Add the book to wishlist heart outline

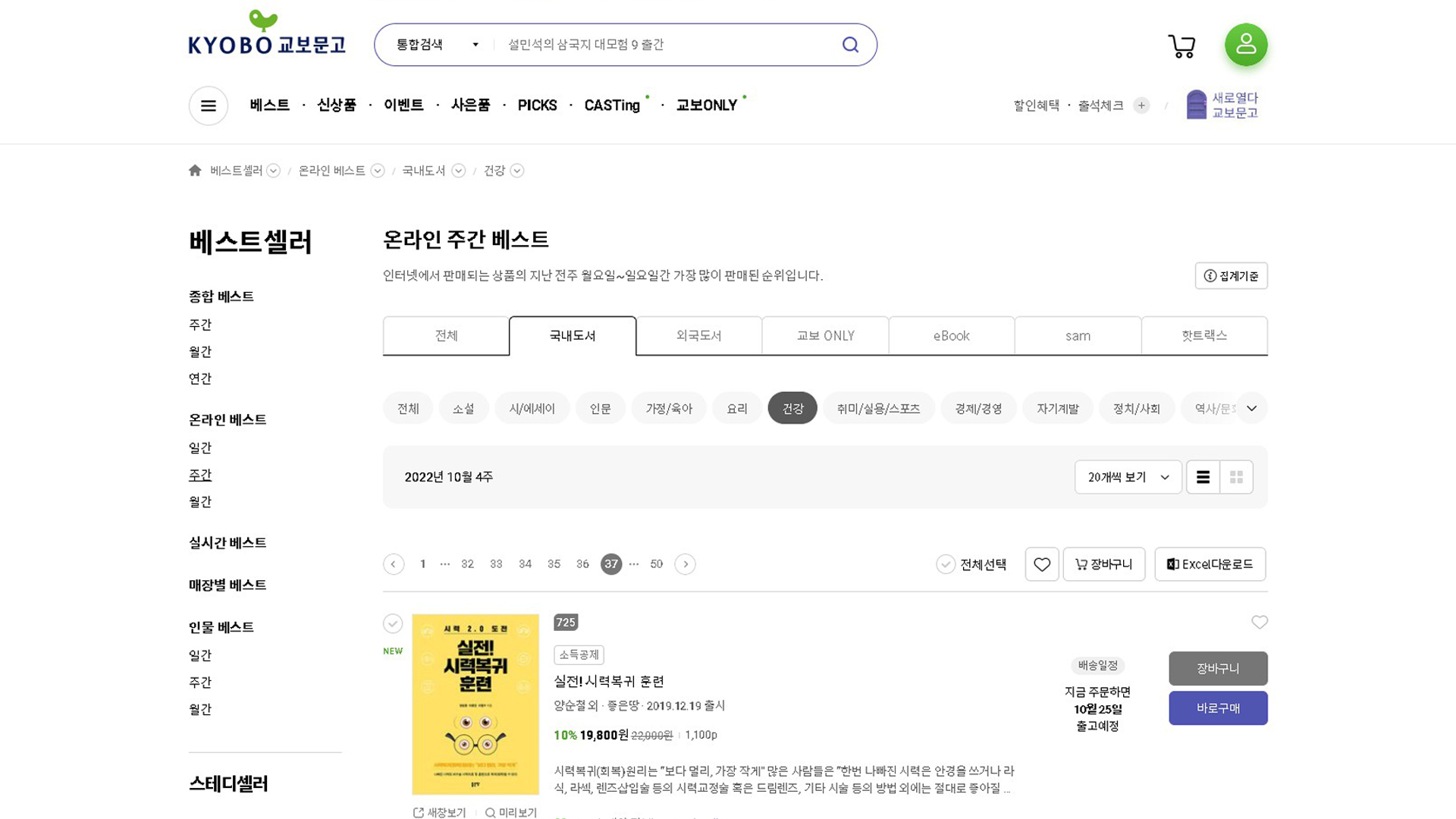1259,623
